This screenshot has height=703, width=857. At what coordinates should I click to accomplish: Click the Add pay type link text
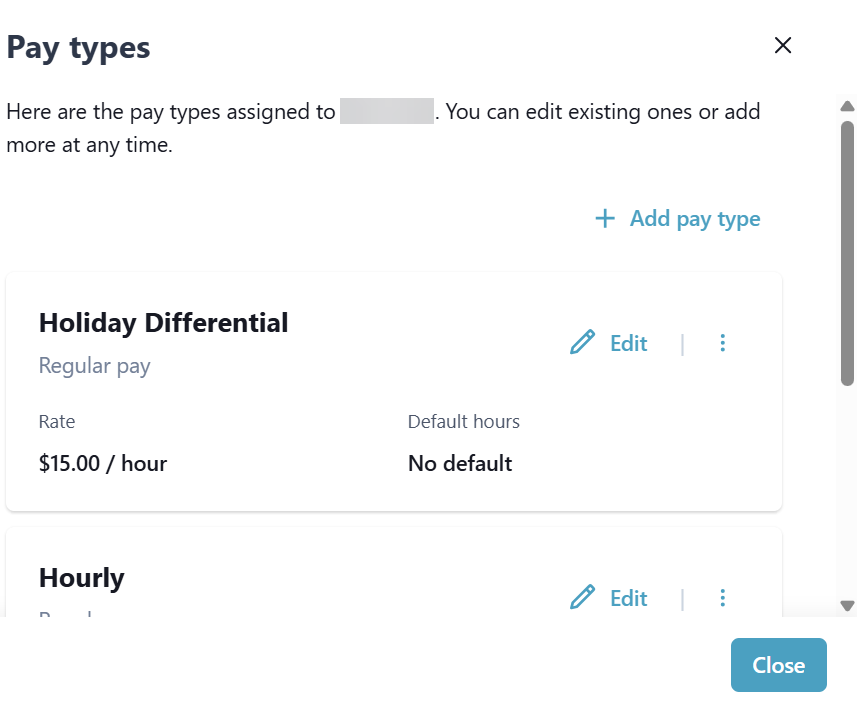(x=695, y=218)
